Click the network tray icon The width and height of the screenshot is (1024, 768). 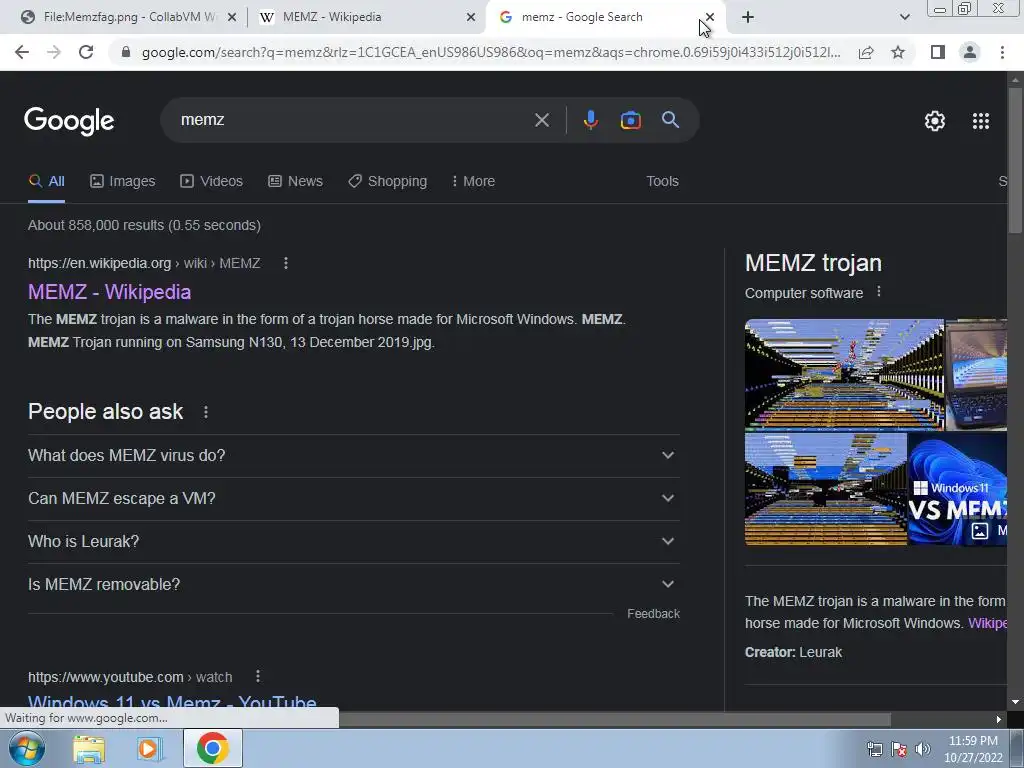click(874, 749)
